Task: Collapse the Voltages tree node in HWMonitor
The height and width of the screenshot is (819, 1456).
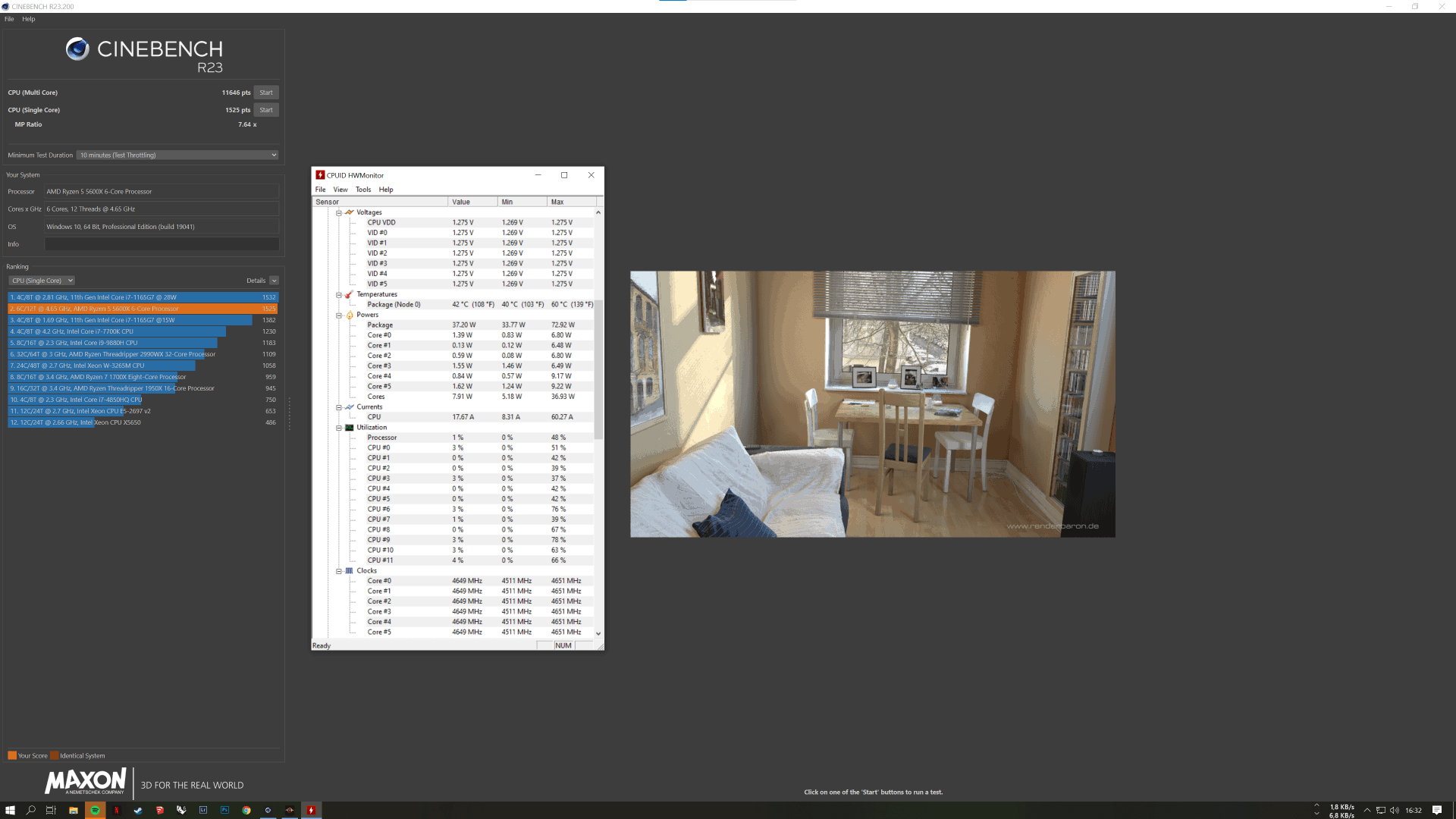Action: (x=339, y=212)
